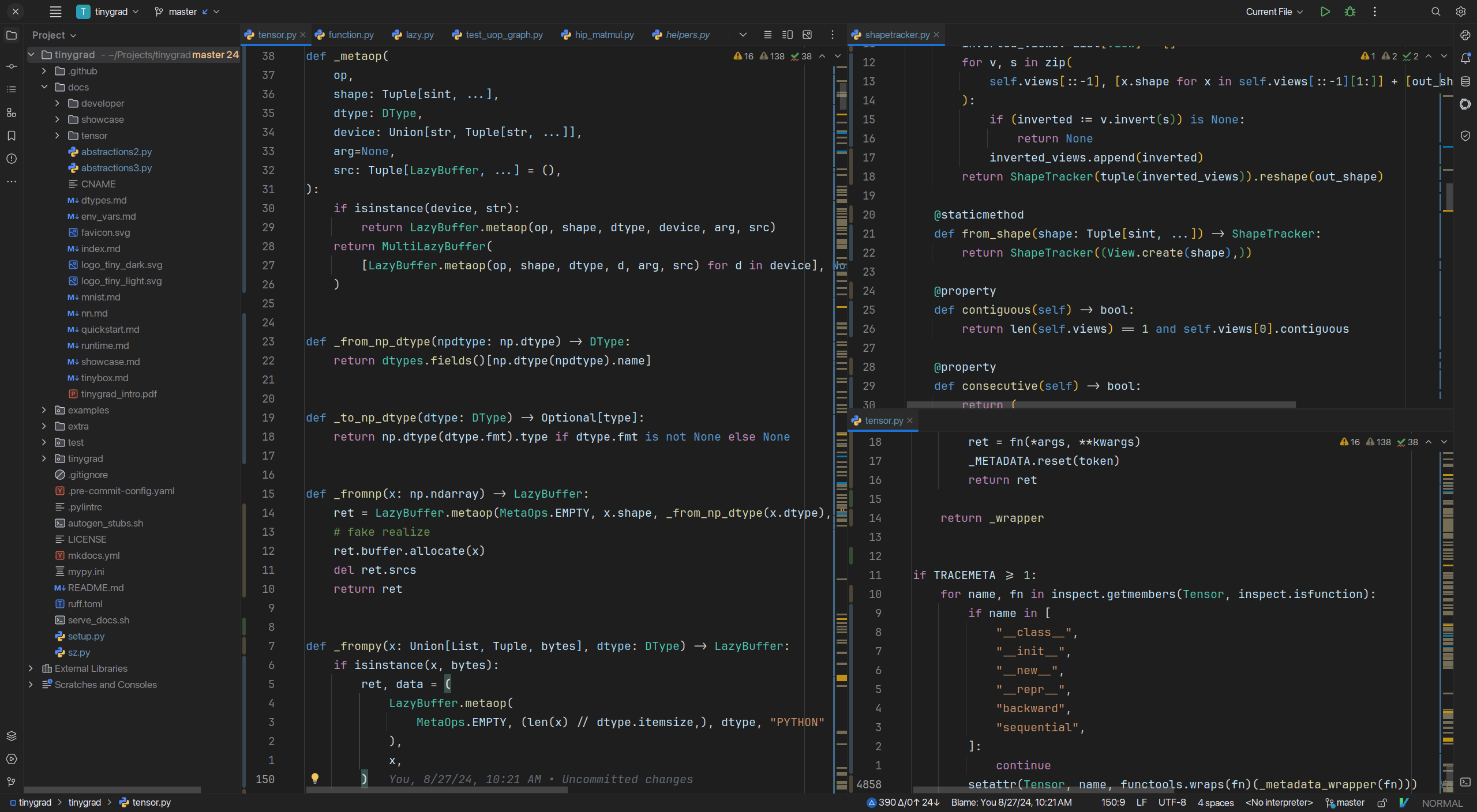Click the 150:9 line column indicator

tap(1113, 803)
